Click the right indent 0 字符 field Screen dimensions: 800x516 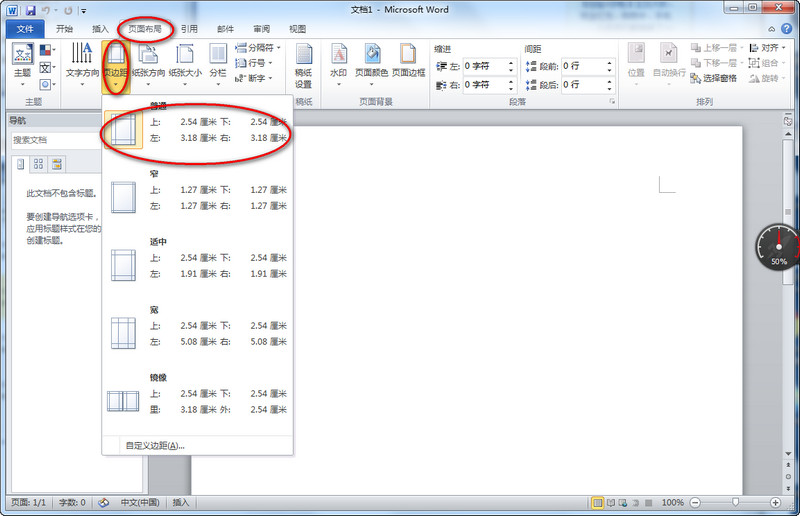pyautogui.click(x=485, y=85)
